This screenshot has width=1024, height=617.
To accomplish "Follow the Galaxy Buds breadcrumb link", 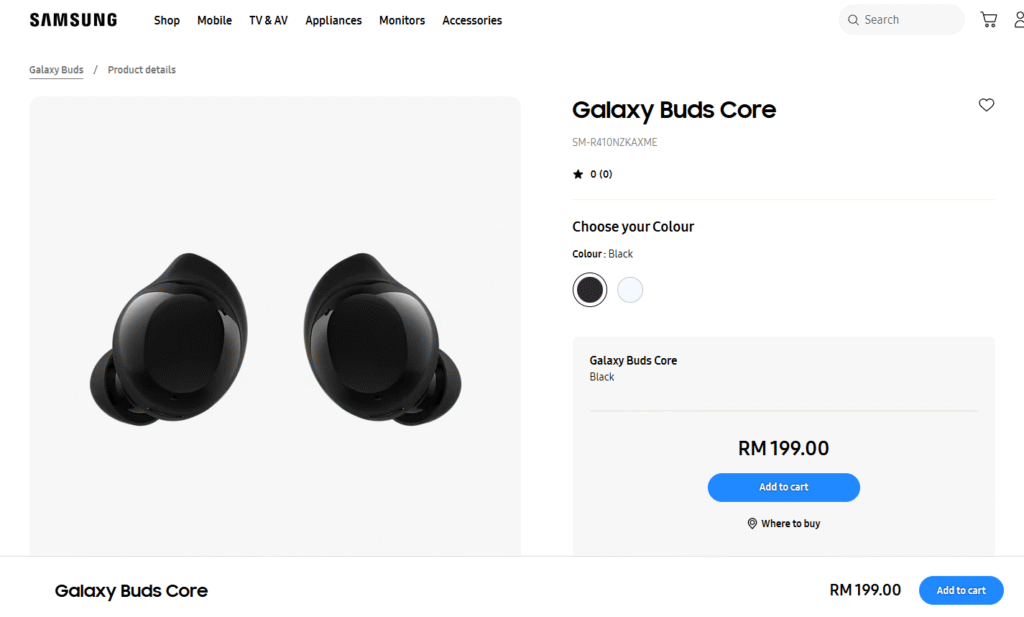I will (56, 70).
